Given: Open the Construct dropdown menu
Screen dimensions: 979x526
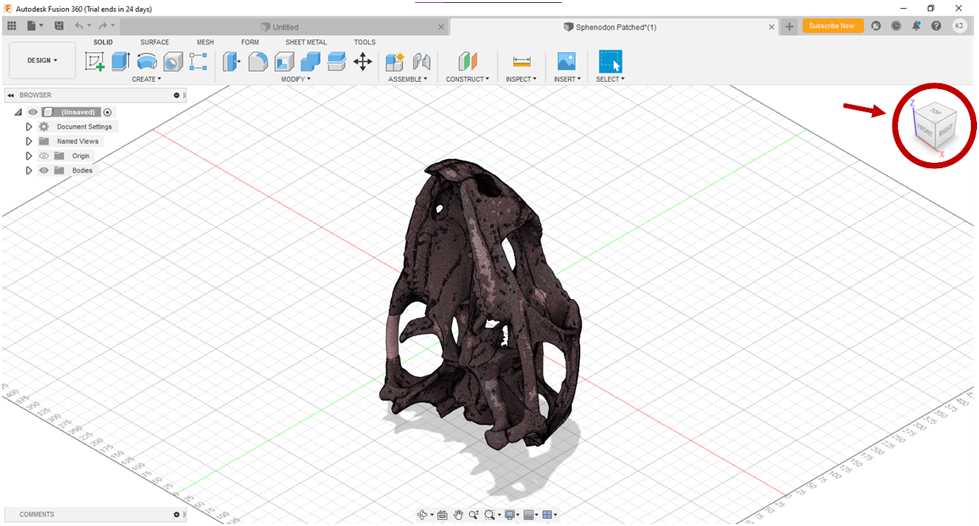Looking at the screenshot, I should tap(467, 79).
